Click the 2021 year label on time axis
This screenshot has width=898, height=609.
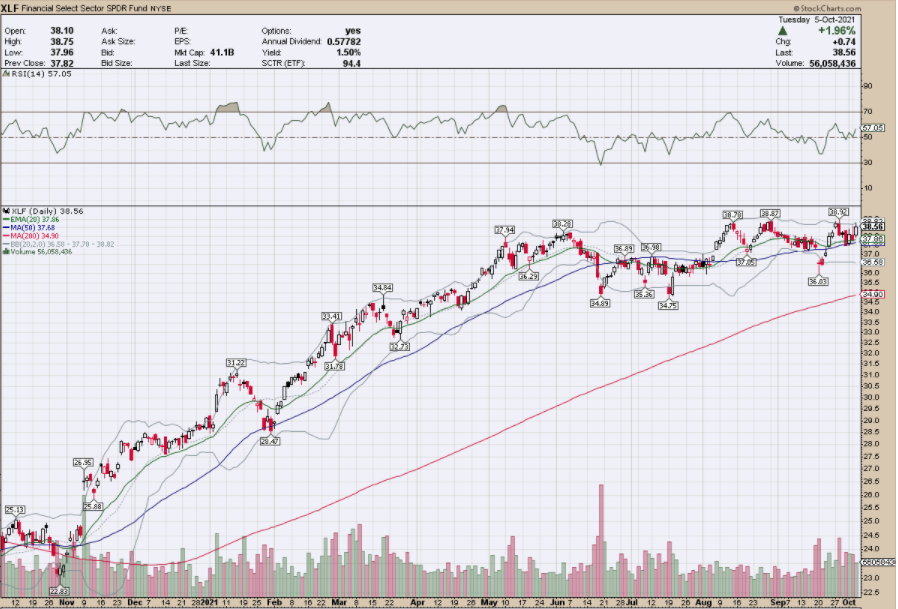(210, 603)
